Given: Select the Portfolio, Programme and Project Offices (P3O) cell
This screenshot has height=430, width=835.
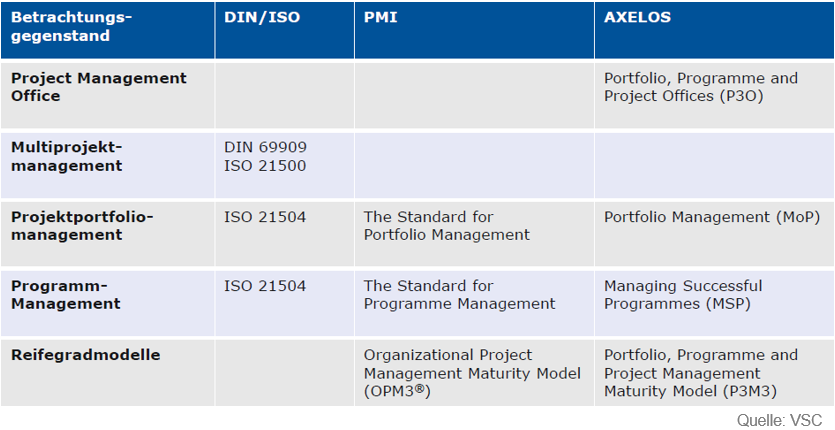Looking at the screenshot, I should (700, 87).
